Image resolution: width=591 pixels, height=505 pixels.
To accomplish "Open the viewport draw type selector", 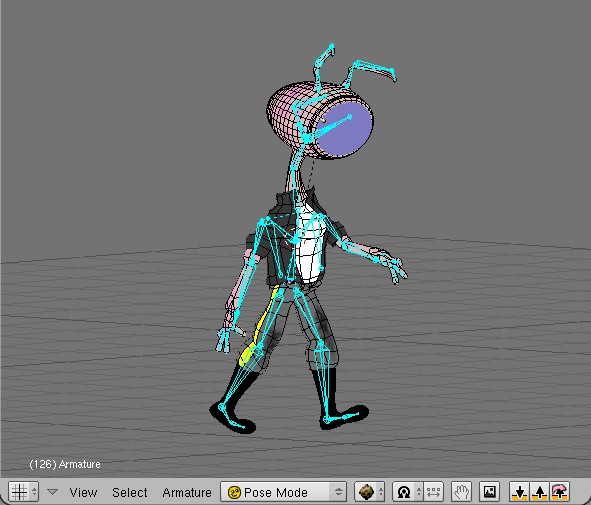I will 366,492.
